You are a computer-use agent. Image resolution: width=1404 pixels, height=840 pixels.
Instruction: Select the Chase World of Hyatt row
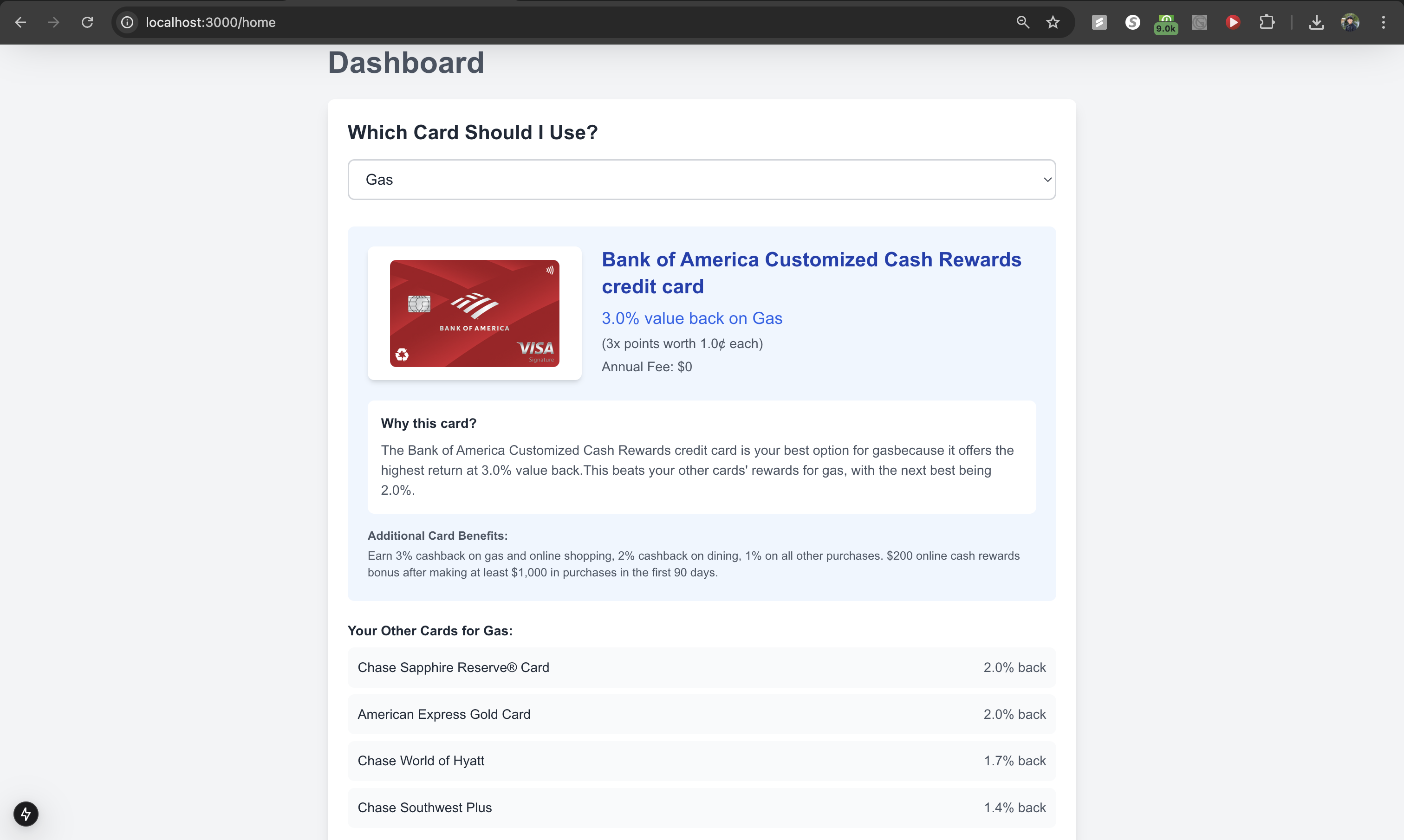click(701, 760)
